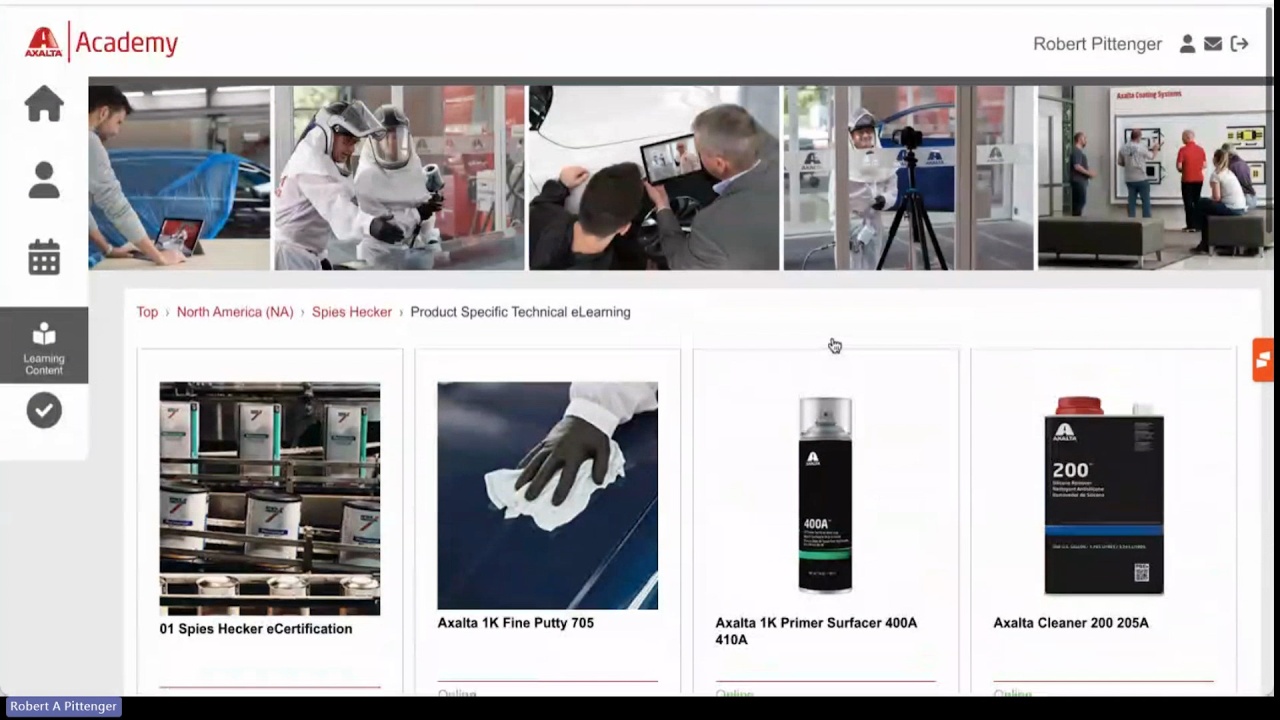Open the Home icon in the sidebar
Image resolution: width=1280 pixels, height=720 pixels.
tap(44, 104)
